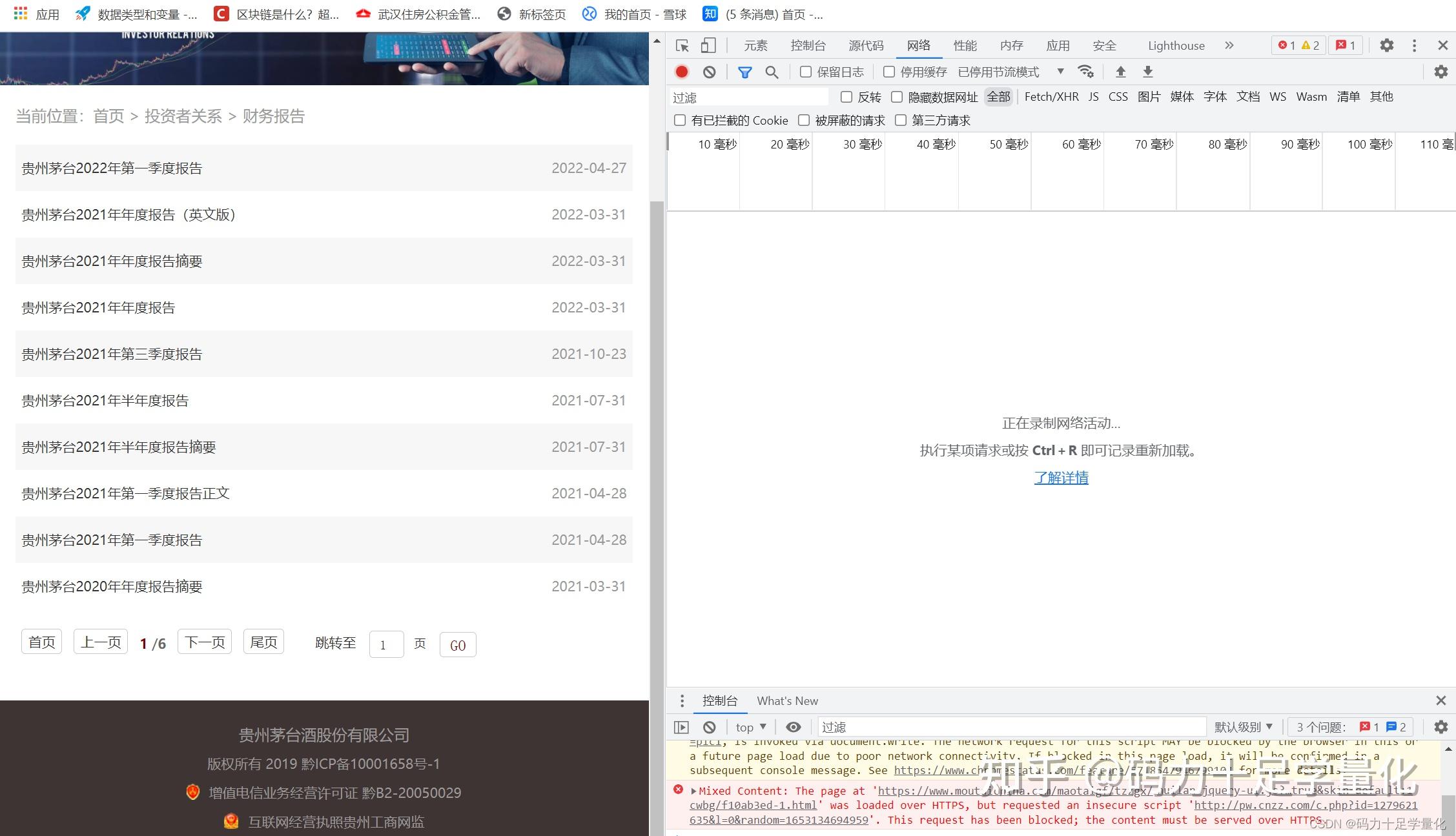This screenshot has height=836, width=1456.
Task: Open console top context dropdown
Action: click(751, 727)
